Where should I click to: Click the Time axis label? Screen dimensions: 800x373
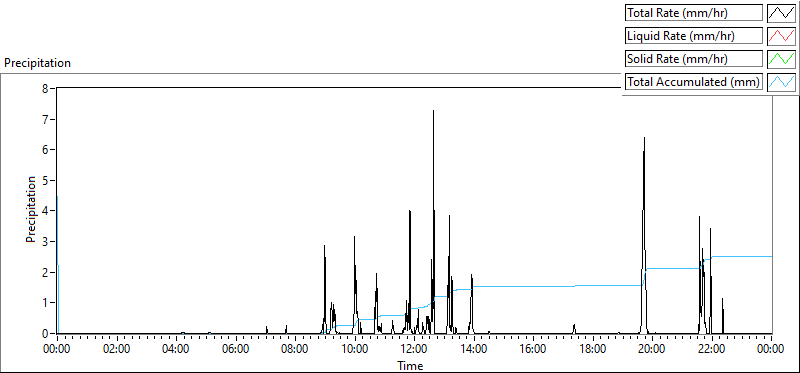(410, 366)
